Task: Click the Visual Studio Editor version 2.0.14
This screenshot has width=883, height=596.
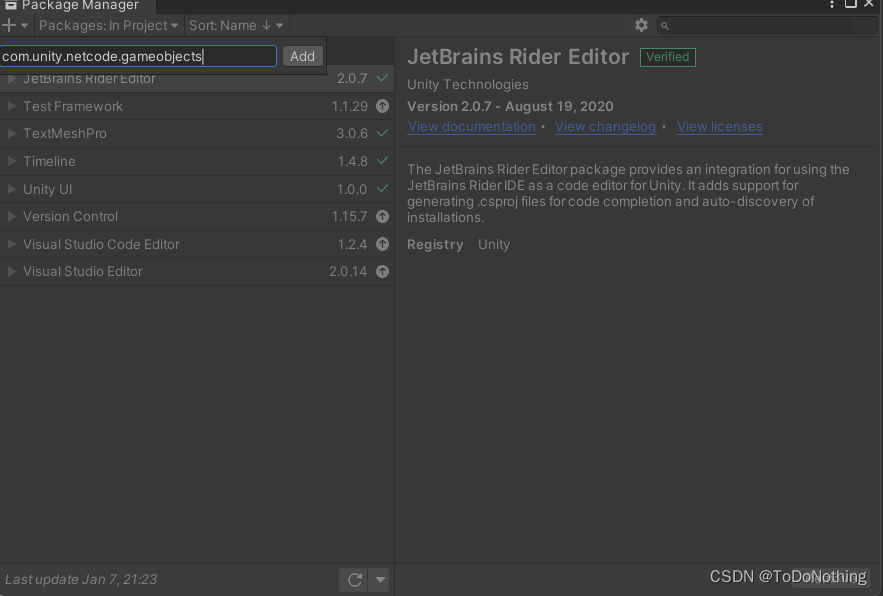Action: (348, 272)
